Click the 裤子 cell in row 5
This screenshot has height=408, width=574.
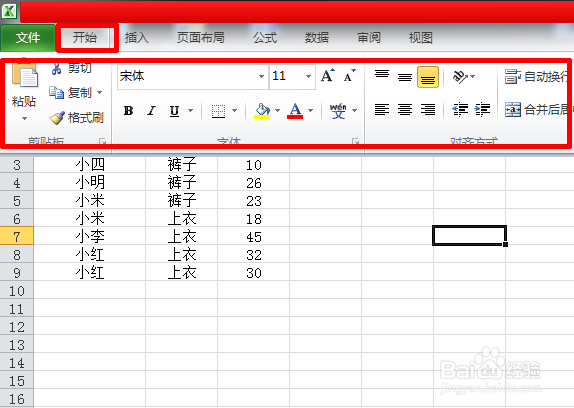182,201
